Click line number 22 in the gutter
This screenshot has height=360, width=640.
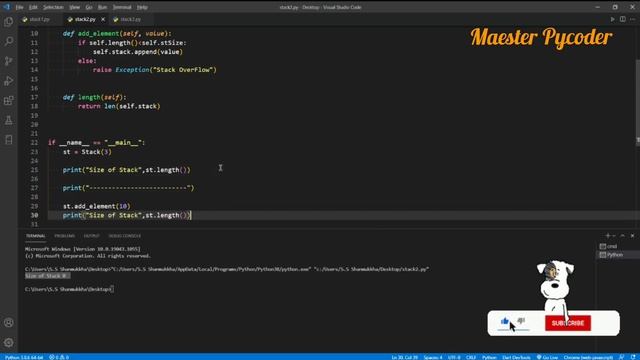click(34, 143)
